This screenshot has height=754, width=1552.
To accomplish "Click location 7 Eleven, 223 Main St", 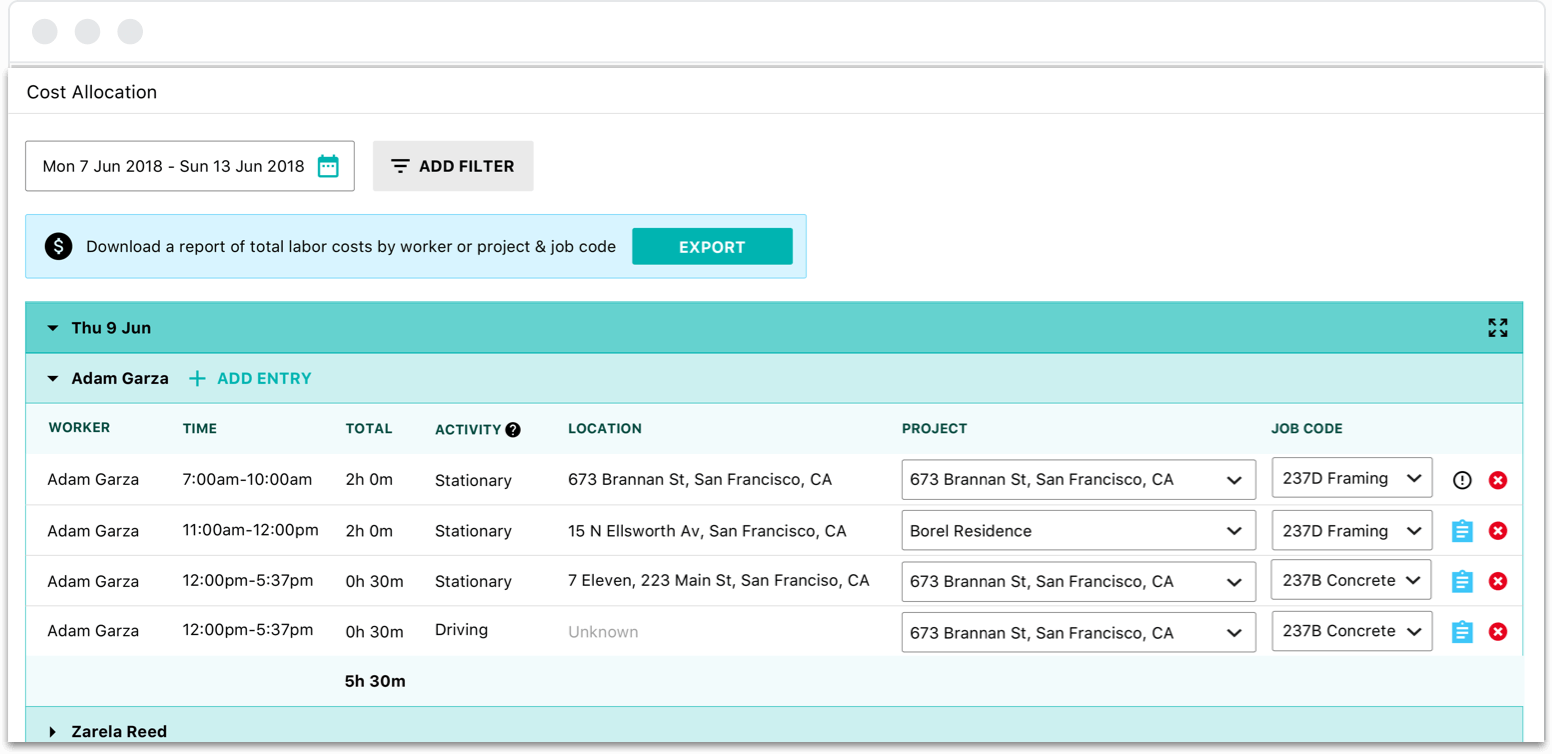I will click(719, 581).
